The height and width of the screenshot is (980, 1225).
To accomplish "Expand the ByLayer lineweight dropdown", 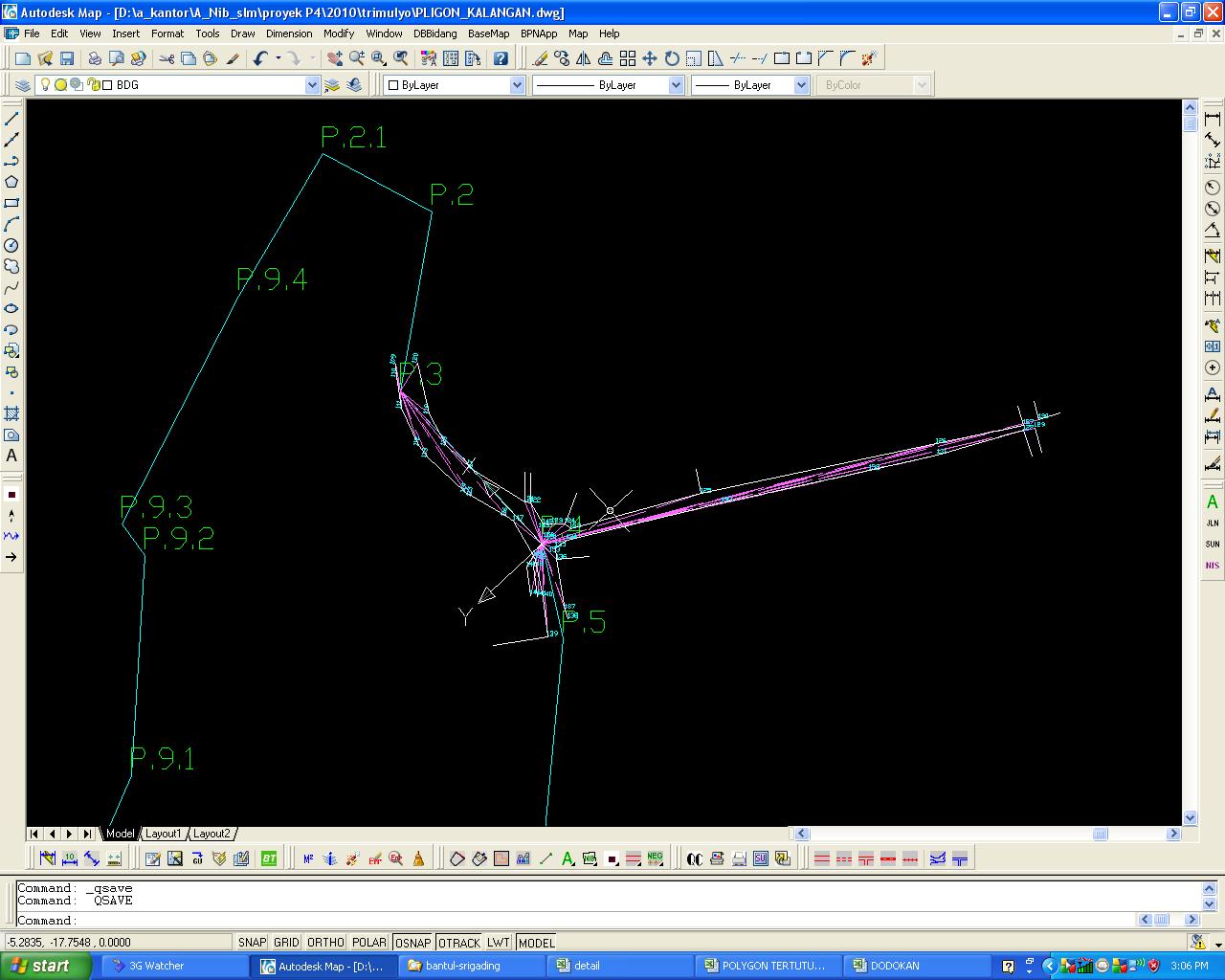I will tap(801, 85).
